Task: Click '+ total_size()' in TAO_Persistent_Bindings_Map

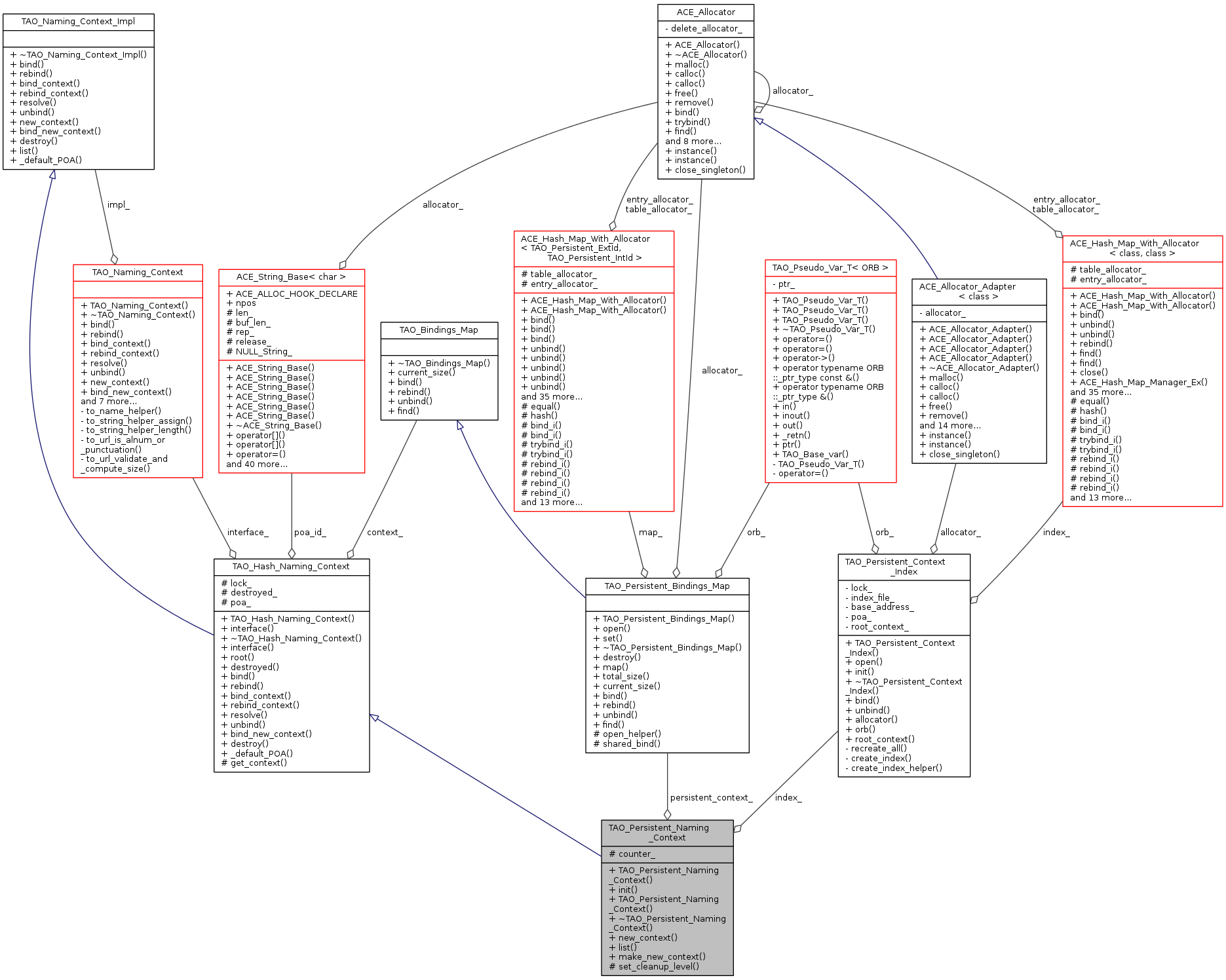Action: point(621,677)
